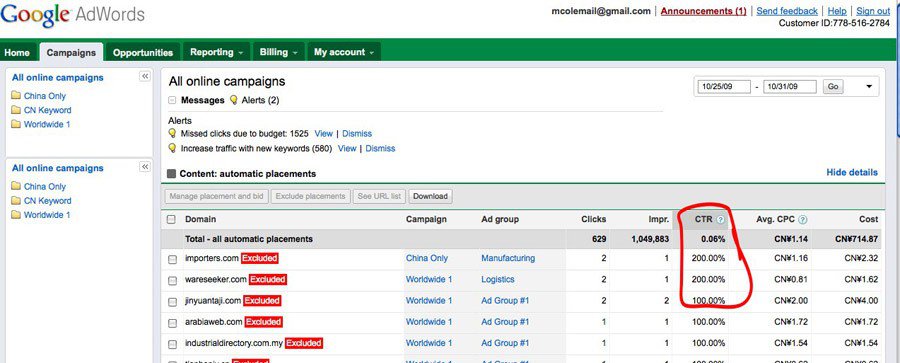
Task: Open Ad Group #1 in jinyuantaji.com row
Action: pos(505,300)
